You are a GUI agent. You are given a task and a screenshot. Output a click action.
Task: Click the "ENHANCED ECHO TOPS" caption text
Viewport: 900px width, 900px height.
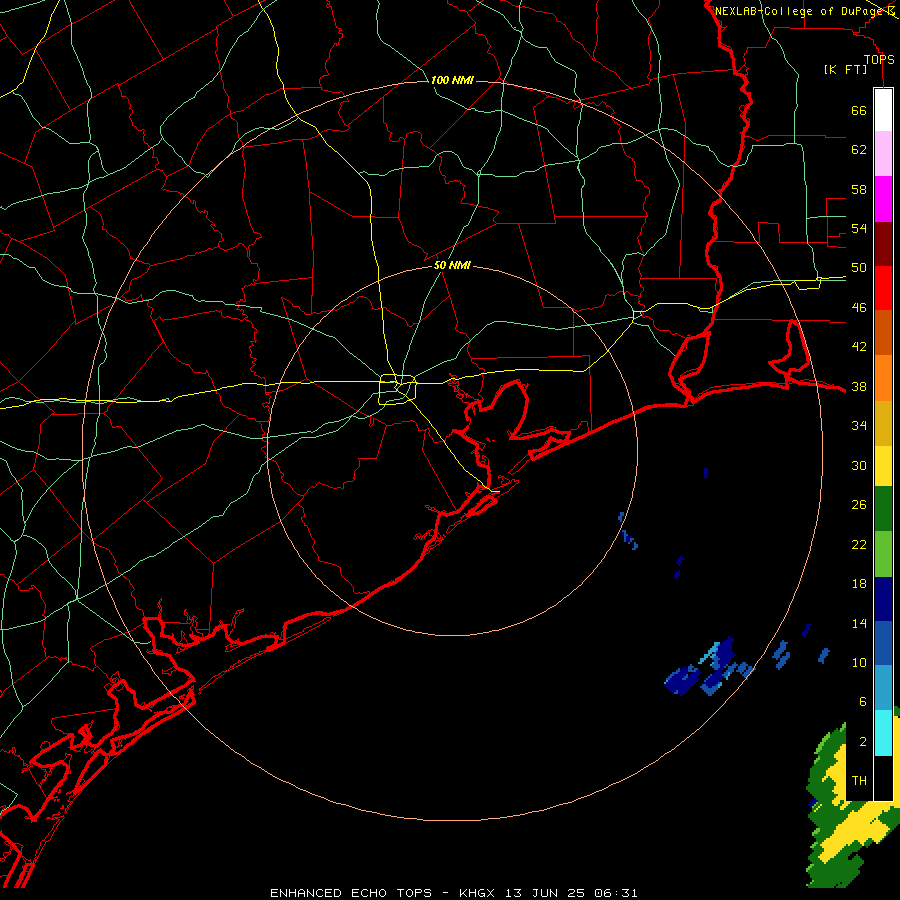[351, 893]
